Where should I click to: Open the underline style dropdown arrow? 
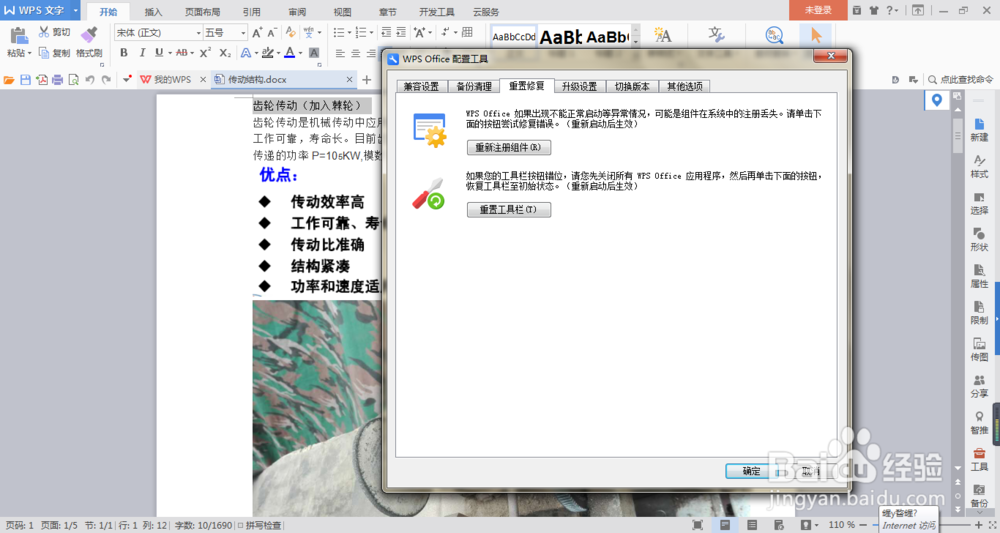(x=170, y=54)
